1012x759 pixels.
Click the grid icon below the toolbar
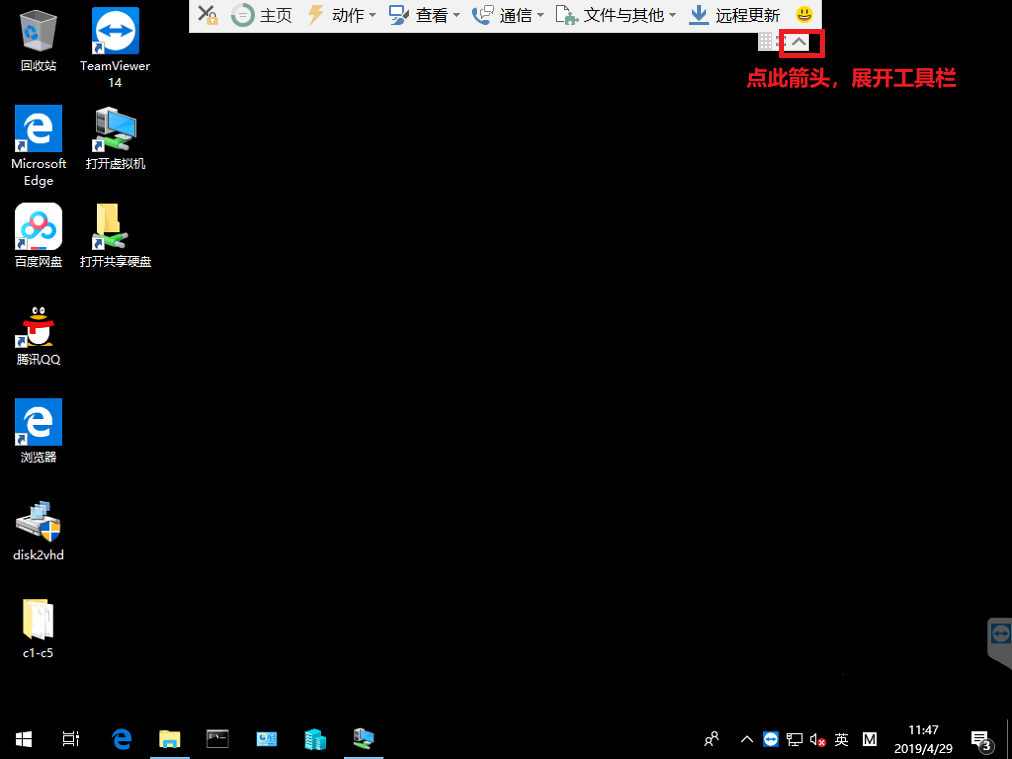pos(765,41)
